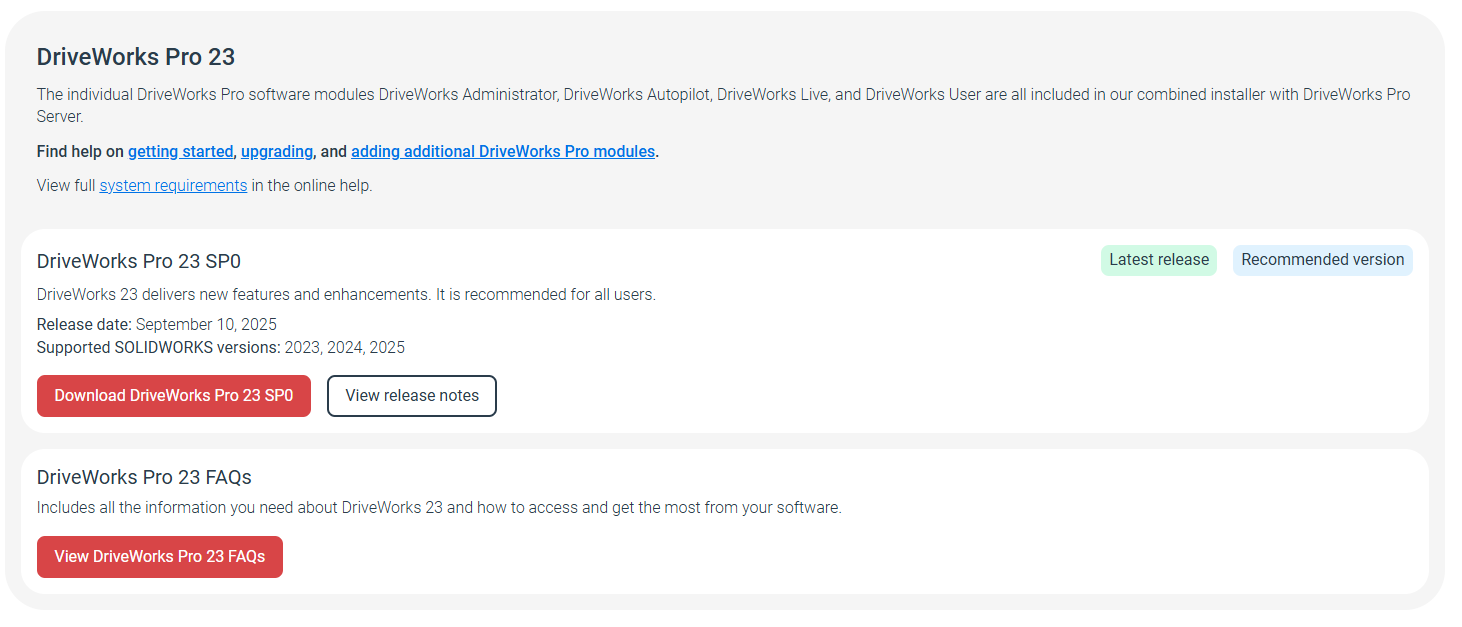Click the FAQ card description text
Viewport: 1462px width, 627px height.
[438, 507]
